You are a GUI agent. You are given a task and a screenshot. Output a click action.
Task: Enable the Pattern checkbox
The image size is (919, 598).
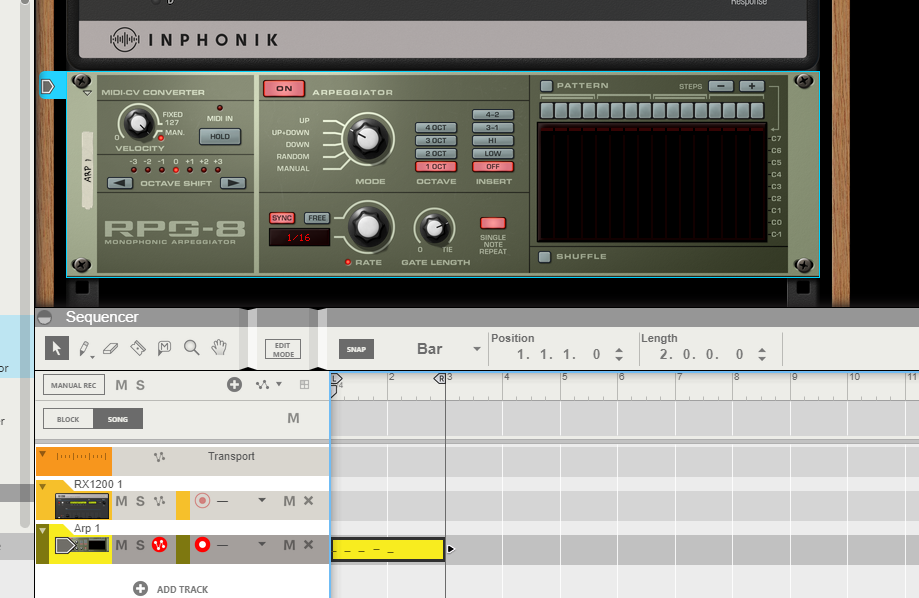(x=546, y=86)
